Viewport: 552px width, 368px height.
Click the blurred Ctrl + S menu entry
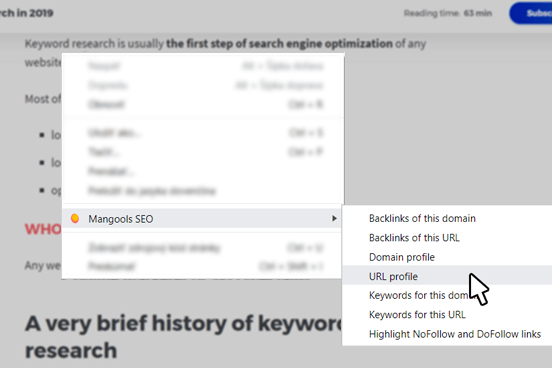pos(203,133)
